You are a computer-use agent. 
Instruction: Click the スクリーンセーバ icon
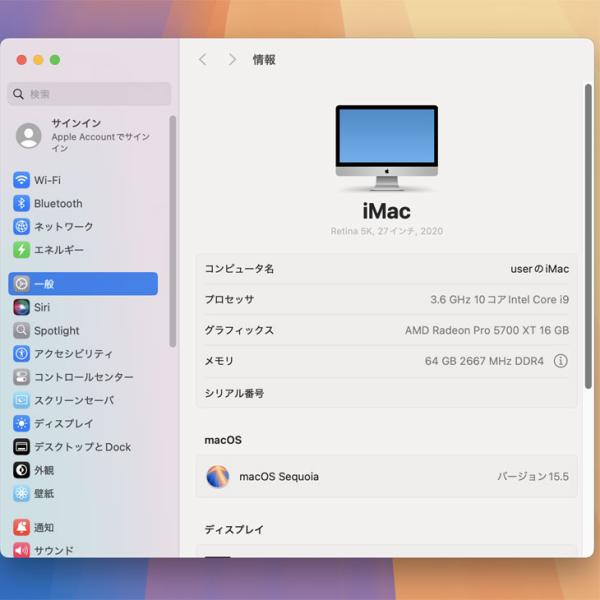point(21,400)
